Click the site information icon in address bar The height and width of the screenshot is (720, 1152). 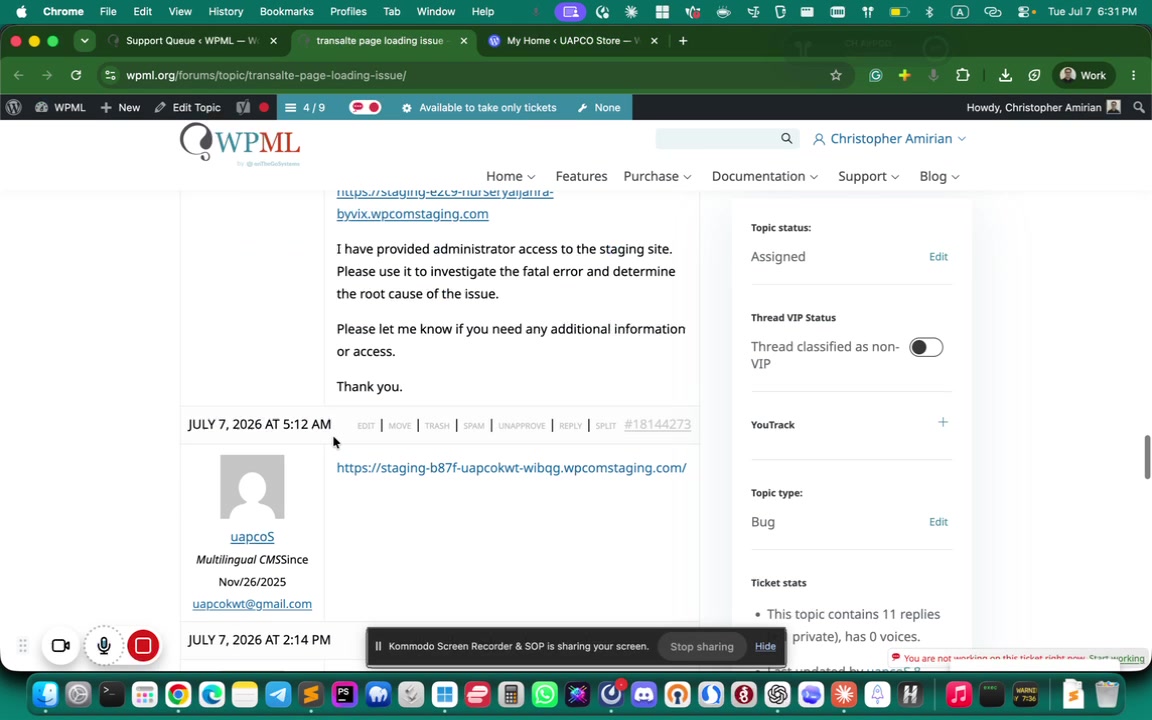tap(110, 75)
